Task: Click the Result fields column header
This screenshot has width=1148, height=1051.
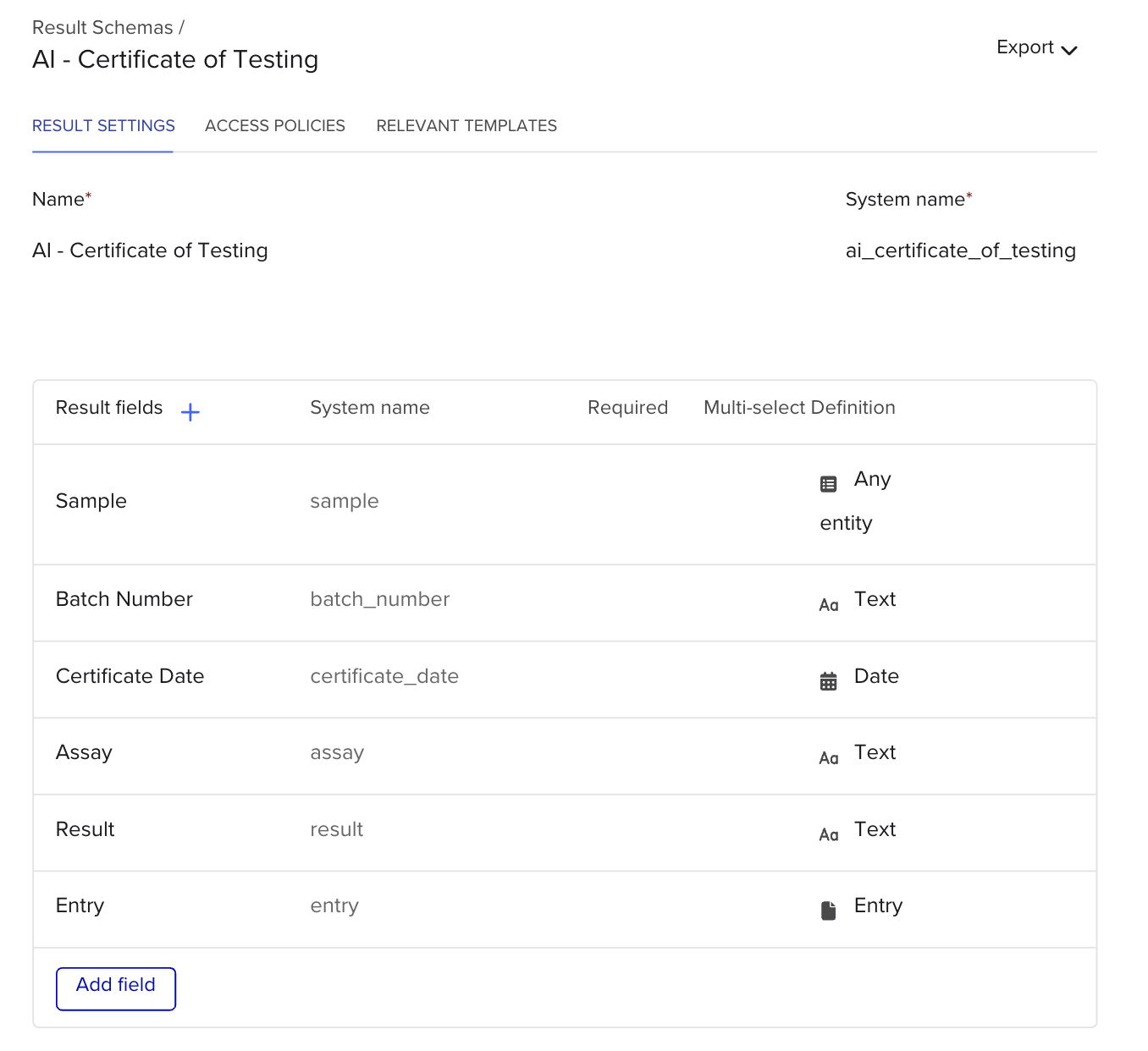Action: tap(109, 408)
